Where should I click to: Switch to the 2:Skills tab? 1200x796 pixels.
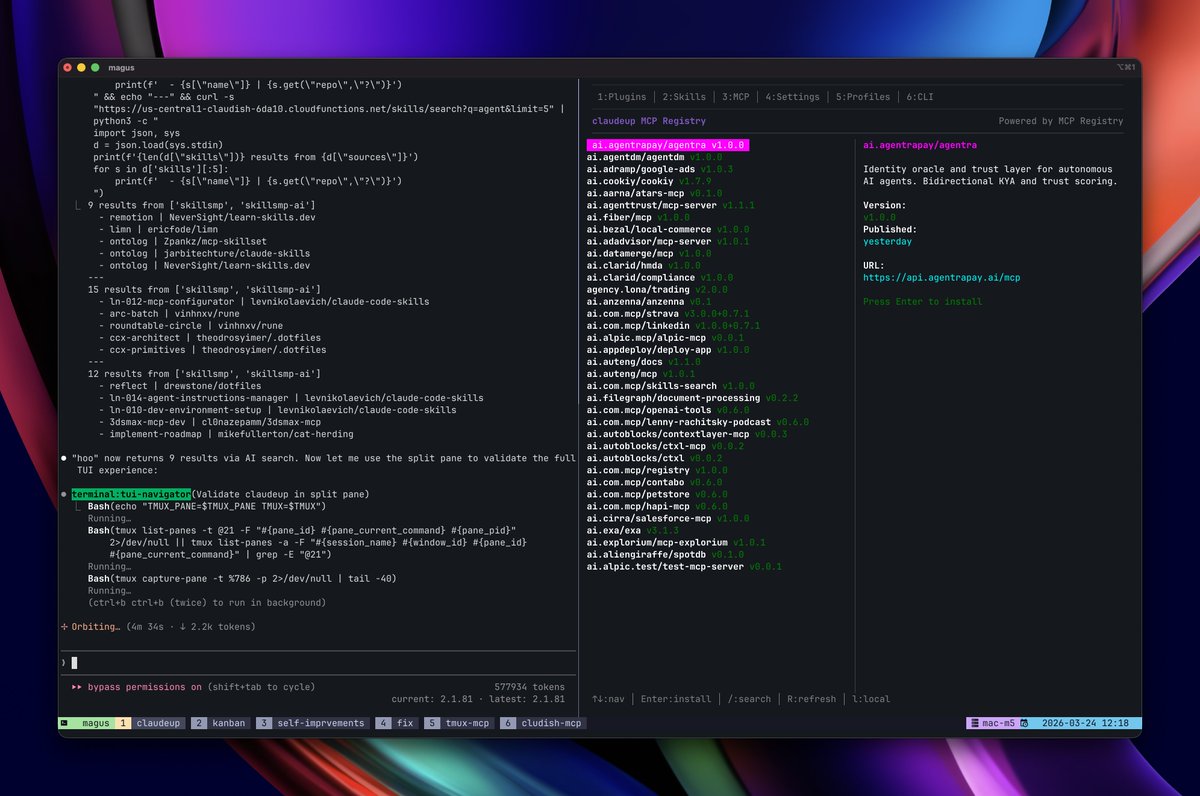pyautogui.click(x=684, y=97)
